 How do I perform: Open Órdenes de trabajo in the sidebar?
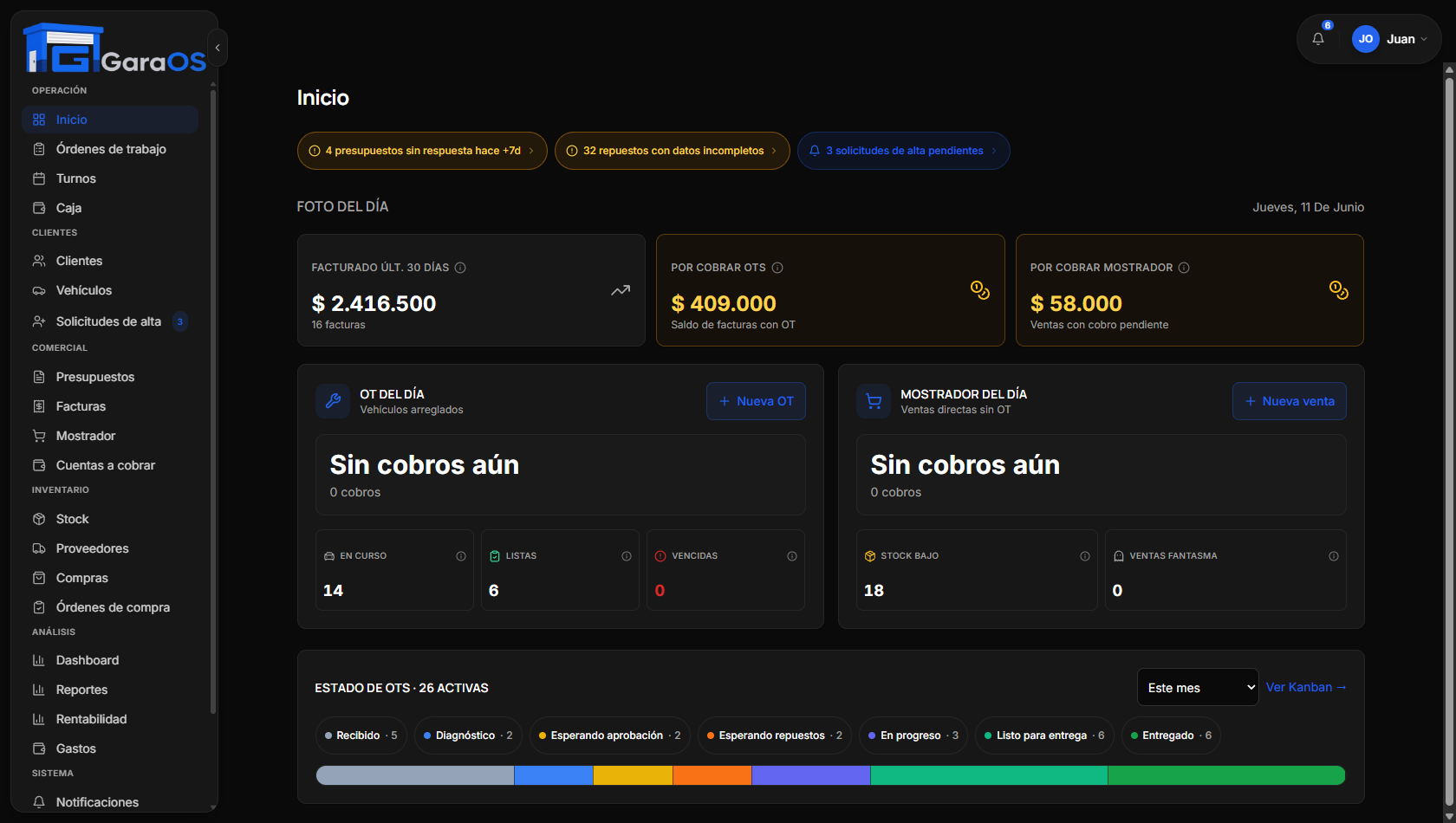point(110,149)
